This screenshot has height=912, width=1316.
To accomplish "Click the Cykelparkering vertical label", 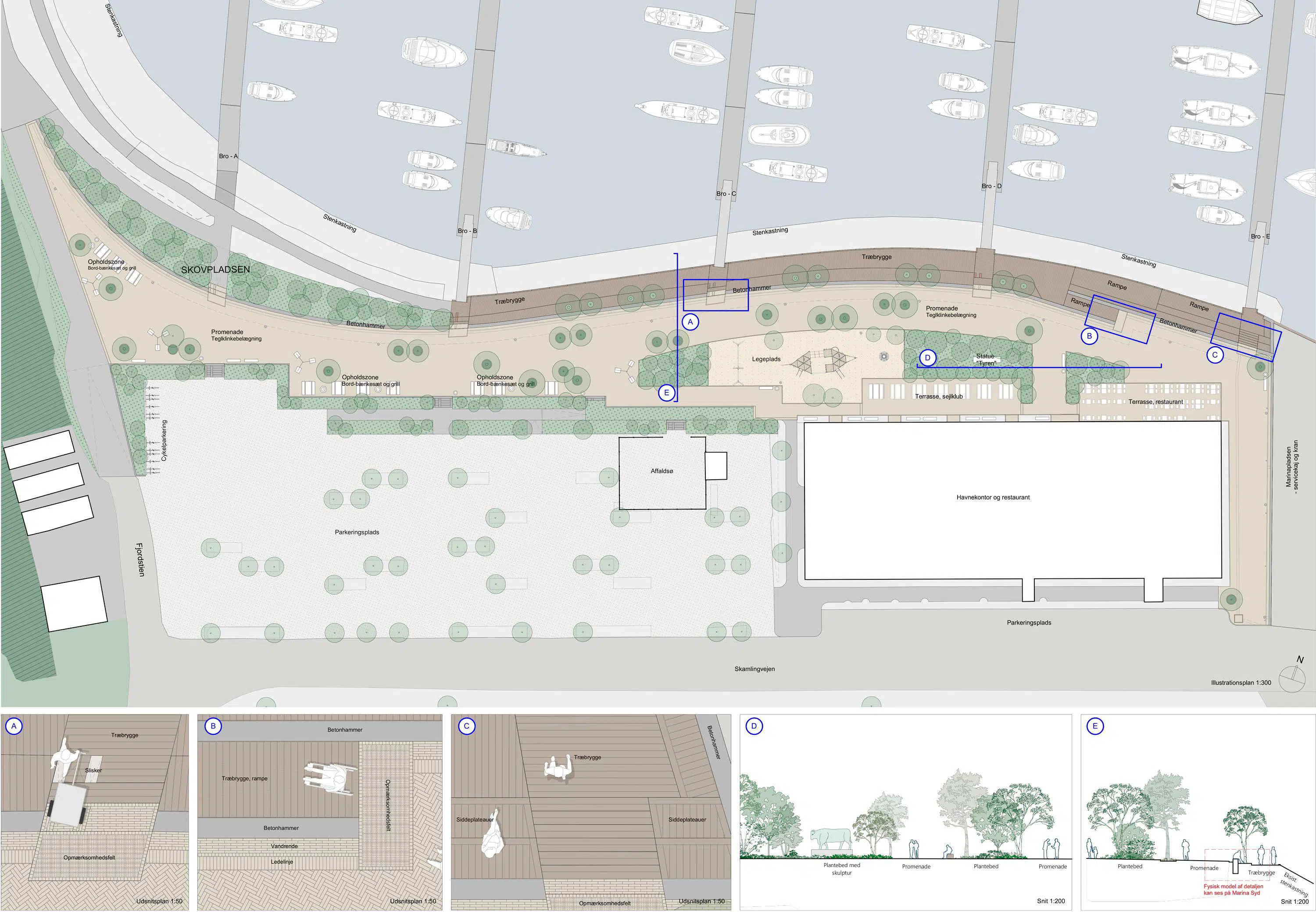I will pyautogui.click(x=164, y=441).
